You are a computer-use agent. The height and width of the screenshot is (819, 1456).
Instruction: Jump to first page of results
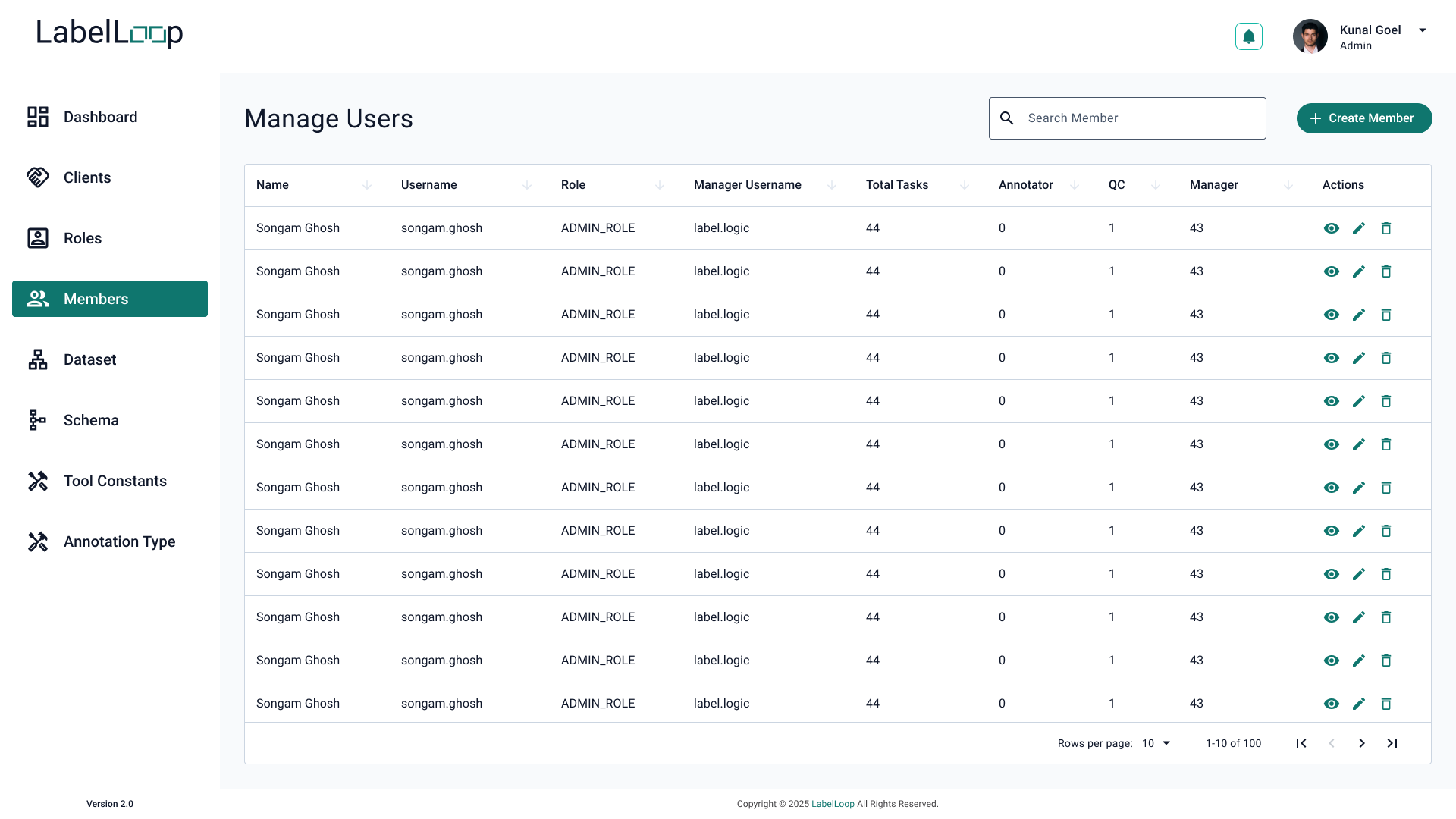[x=1301, y=743]
